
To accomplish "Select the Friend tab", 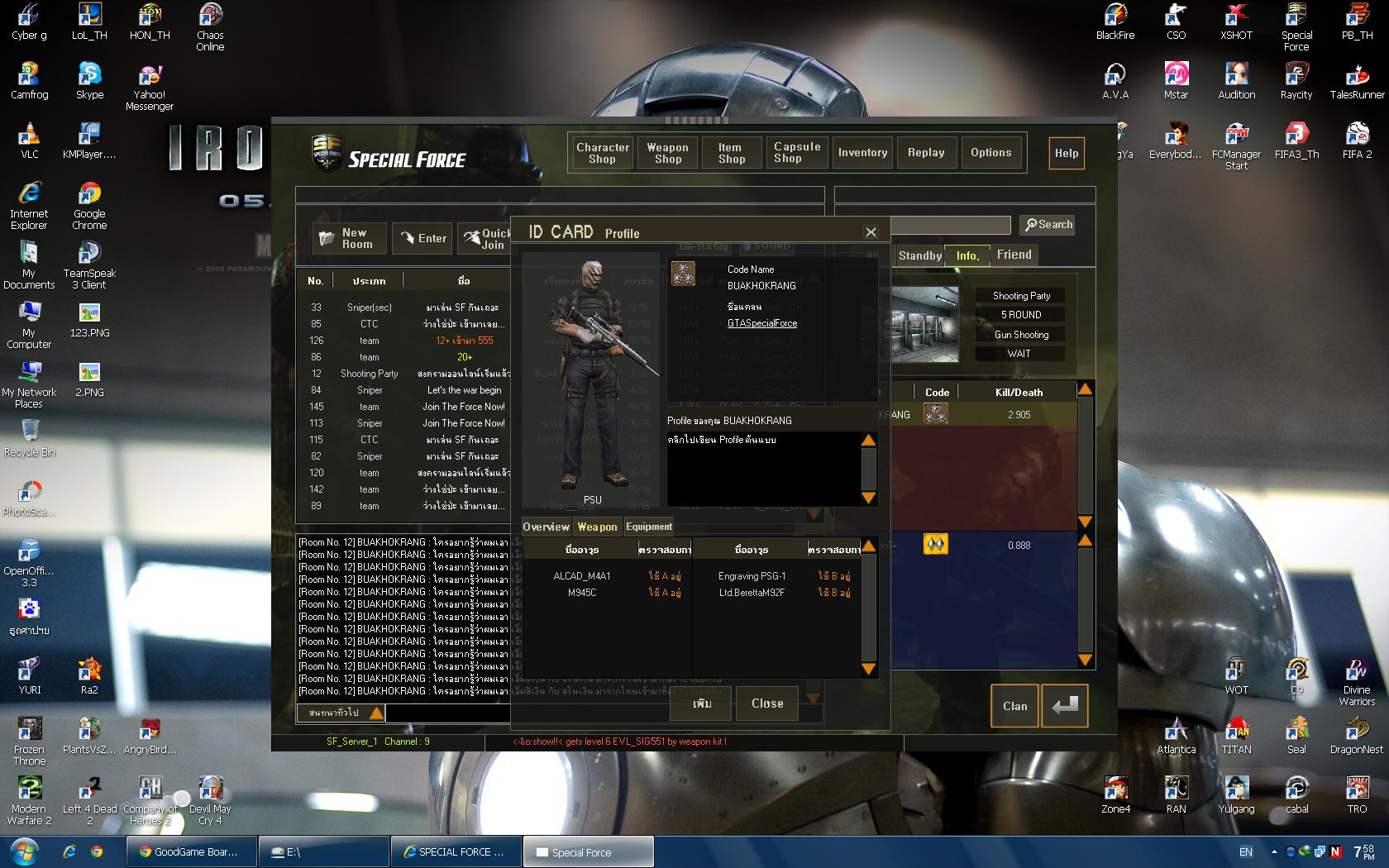I will pyautogui.click(x=1014, y=255).
